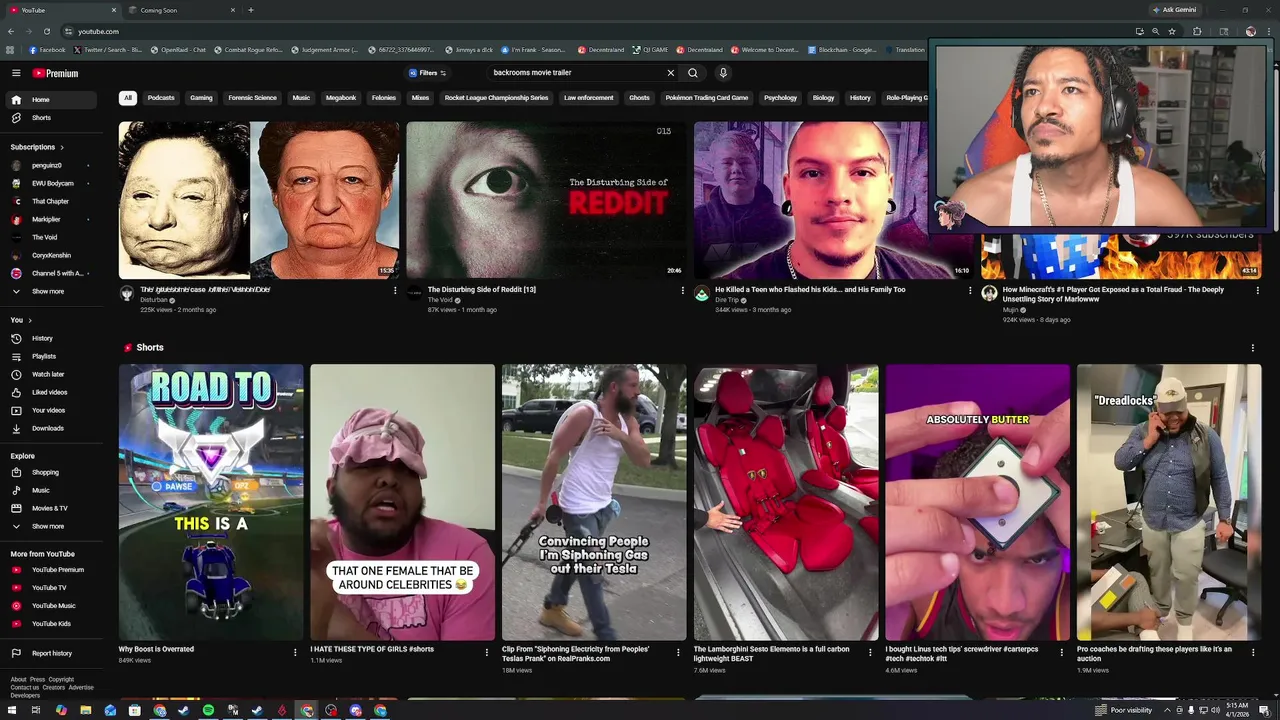Image resolution: width=1280 pixels, height=720 pixels.
Task: Open Report history in the sidebar
Action: pyautogui.click(x=50, y=653)
